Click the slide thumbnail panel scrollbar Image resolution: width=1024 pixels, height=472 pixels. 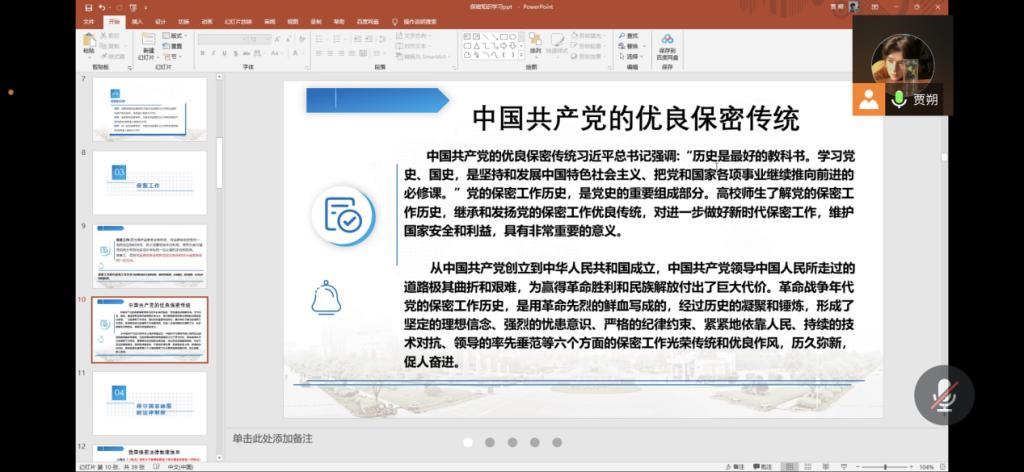(x=219, y=163)
